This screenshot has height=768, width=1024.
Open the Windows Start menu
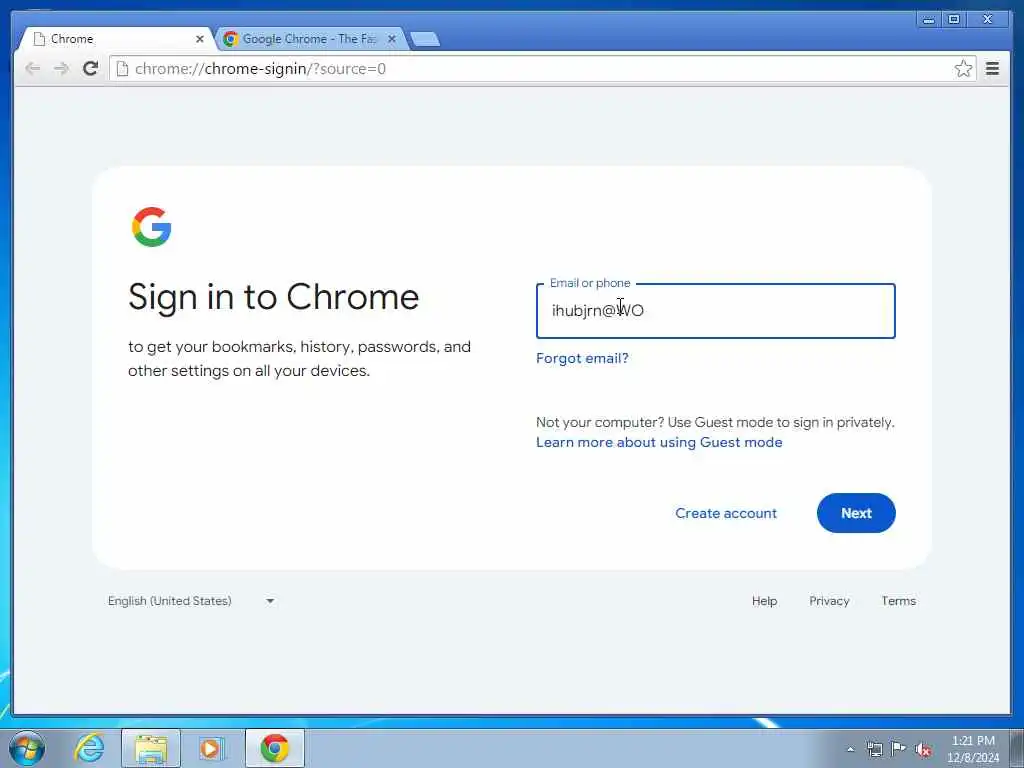(27, 748)
